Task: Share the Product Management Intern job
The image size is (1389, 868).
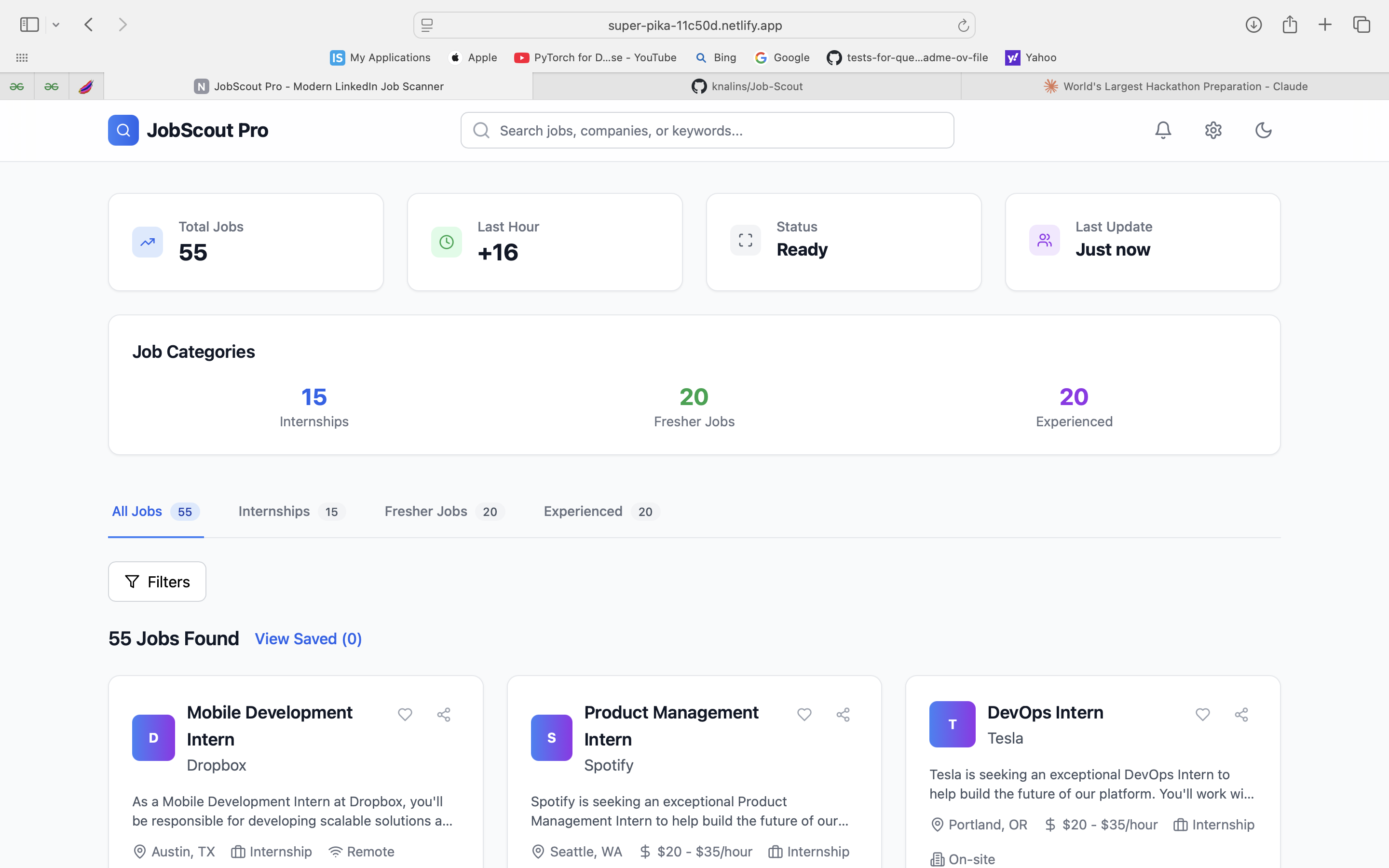Action: coord(843,714)
